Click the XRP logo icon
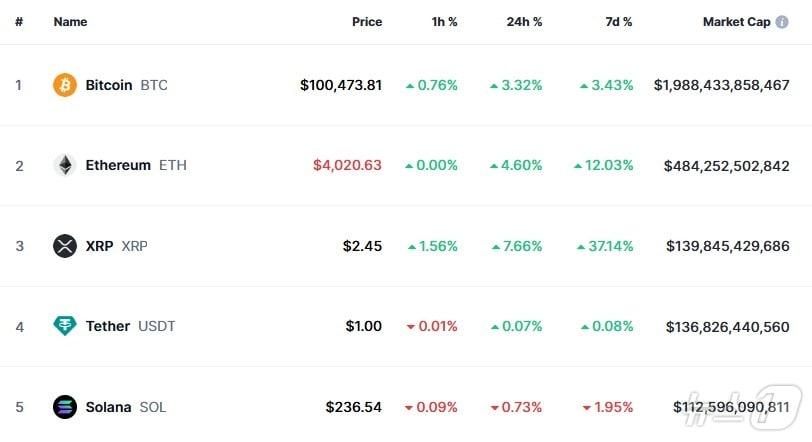 pyautogui.click(x=65, y=246)
